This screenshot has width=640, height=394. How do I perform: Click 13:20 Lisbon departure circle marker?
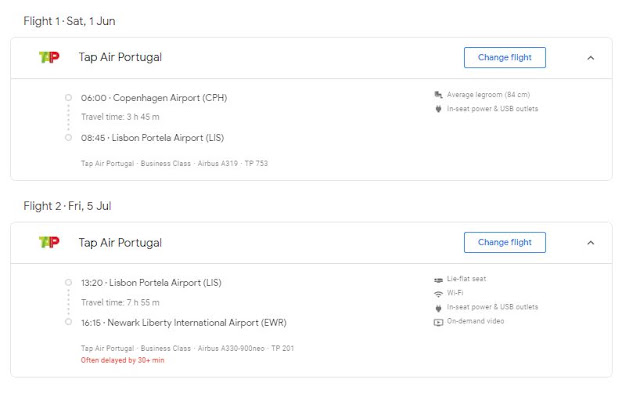pyautogui.click(x=68, y=283)
